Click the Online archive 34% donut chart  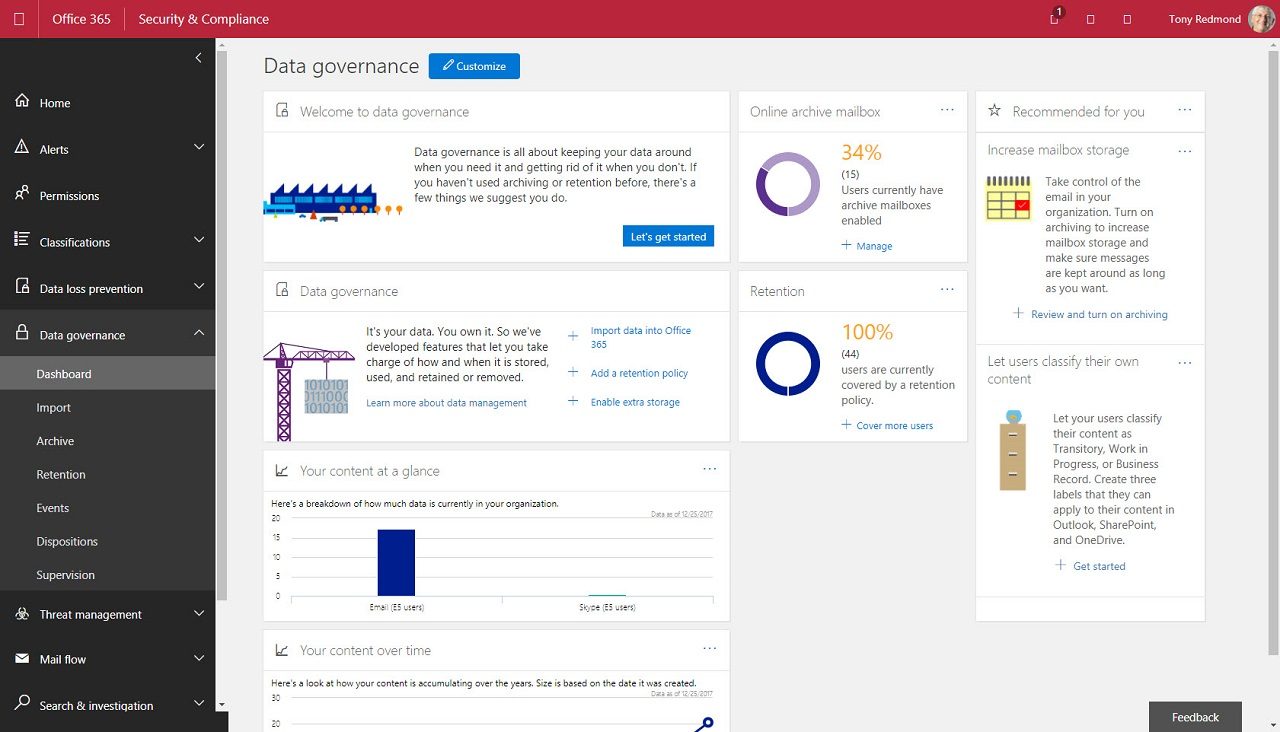click(788, 184)
